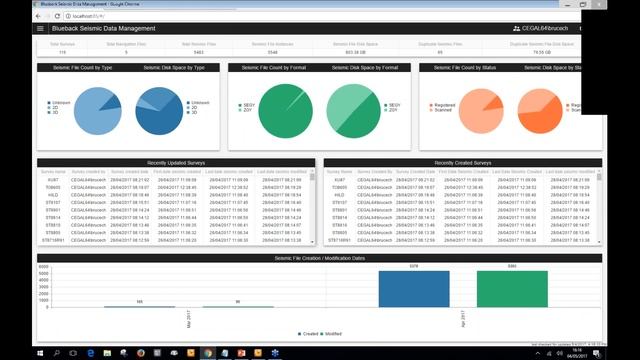Click the Seismic File Count by Type pie chart
This screenshot has width=640, height=360.
(98, 111)
